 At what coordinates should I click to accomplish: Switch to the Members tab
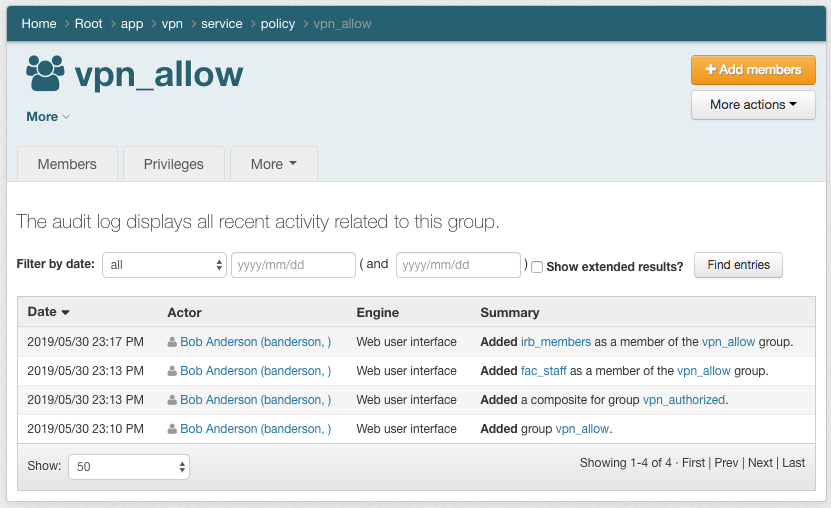pyautogui.click(x=67, y=164)
